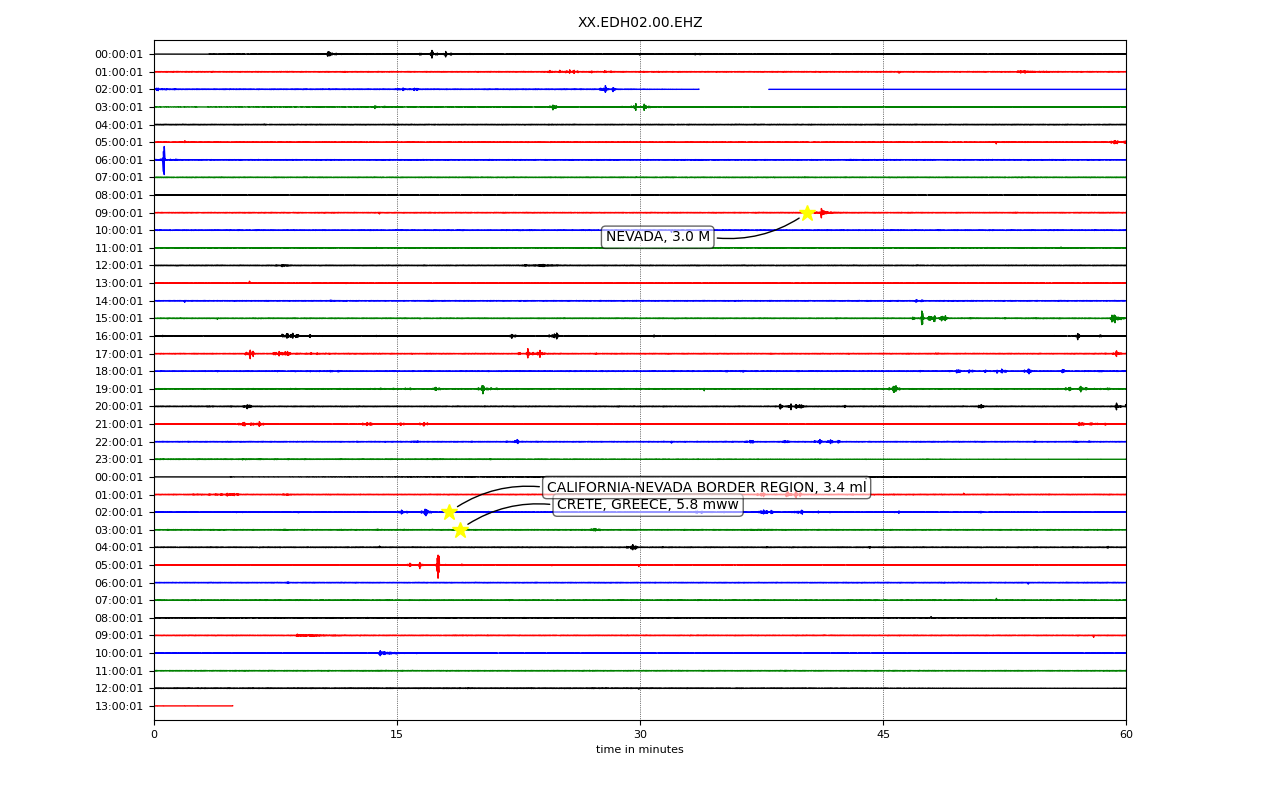This screenshot has width=1280, height=800.
Task: Click the red burst right of the Nevada star
Action: click(x=824, y=212)
